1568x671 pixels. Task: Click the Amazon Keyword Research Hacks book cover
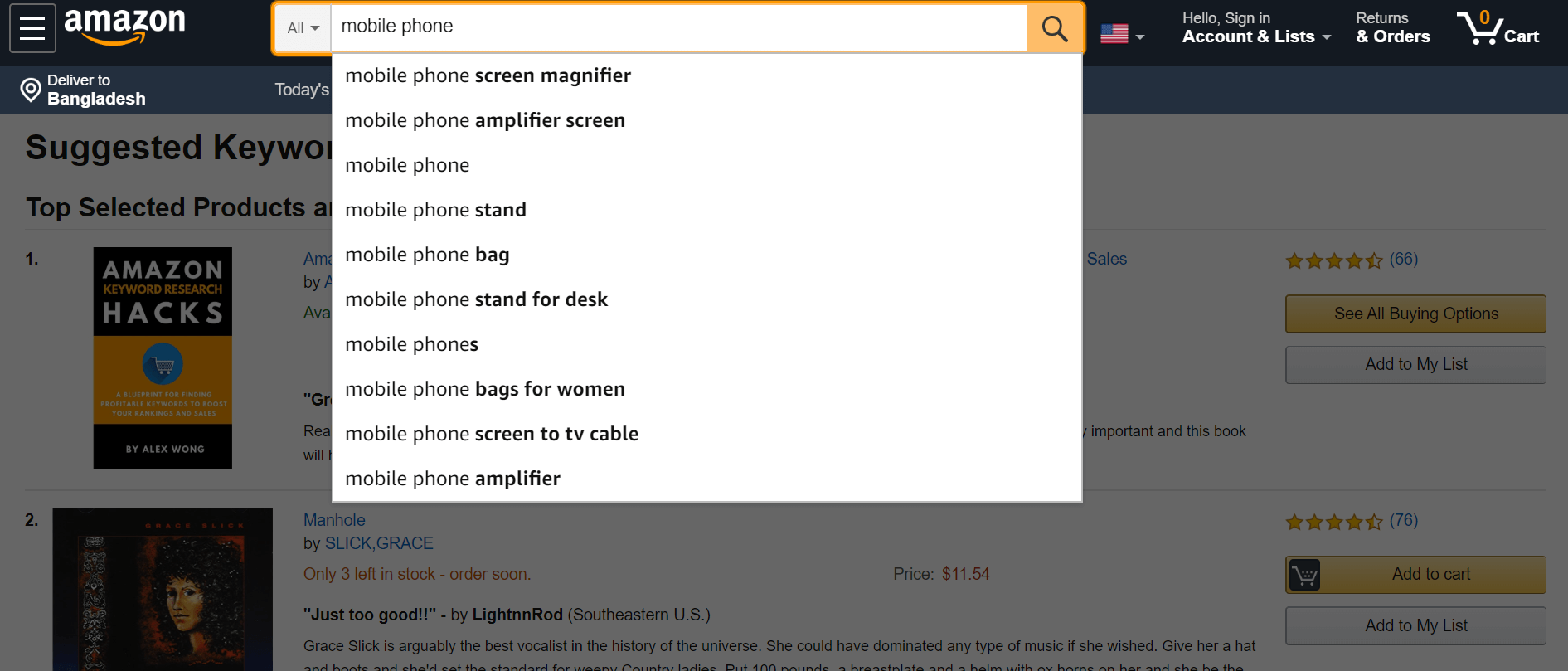coord(162,357)
